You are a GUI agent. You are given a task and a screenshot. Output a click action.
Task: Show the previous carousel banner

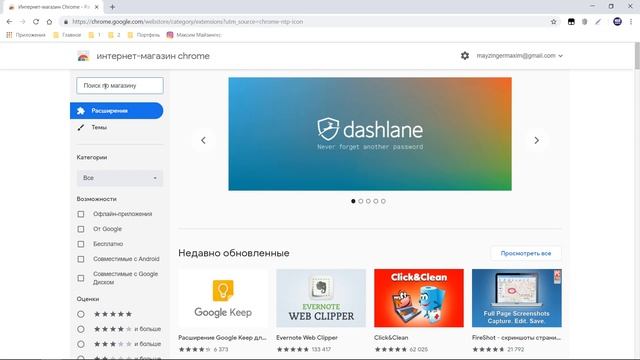(x=203, y=140)
